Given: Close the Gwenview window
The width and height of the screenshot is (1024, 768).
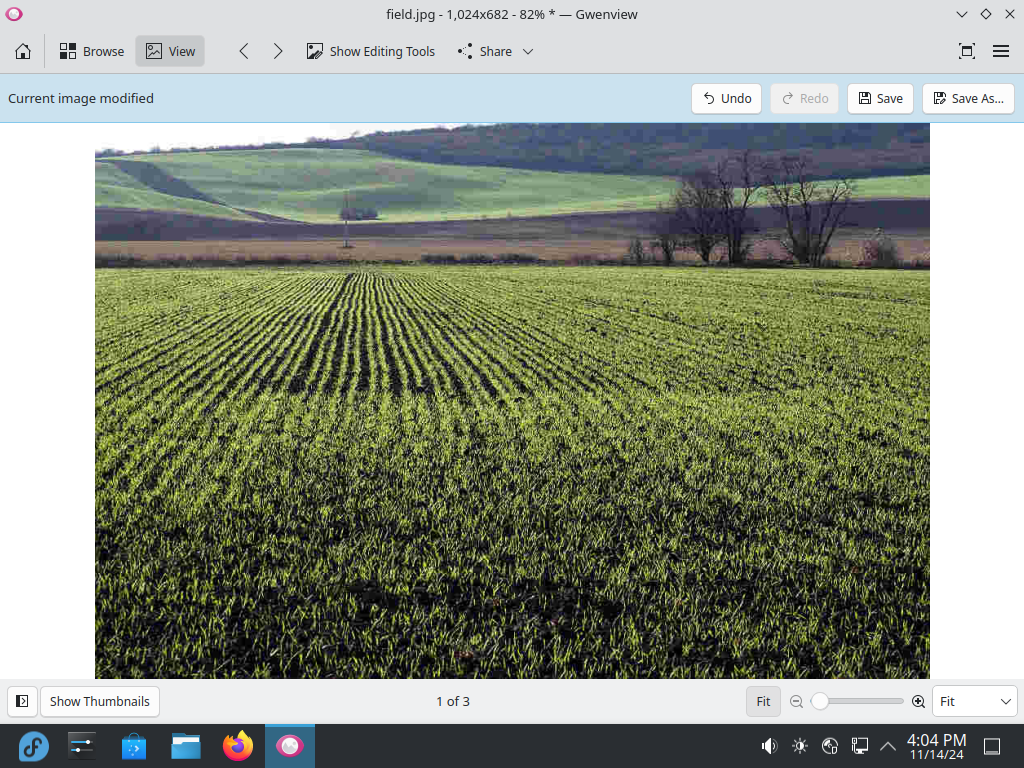Looking at the screenshot, I should tap(1010, 14).
